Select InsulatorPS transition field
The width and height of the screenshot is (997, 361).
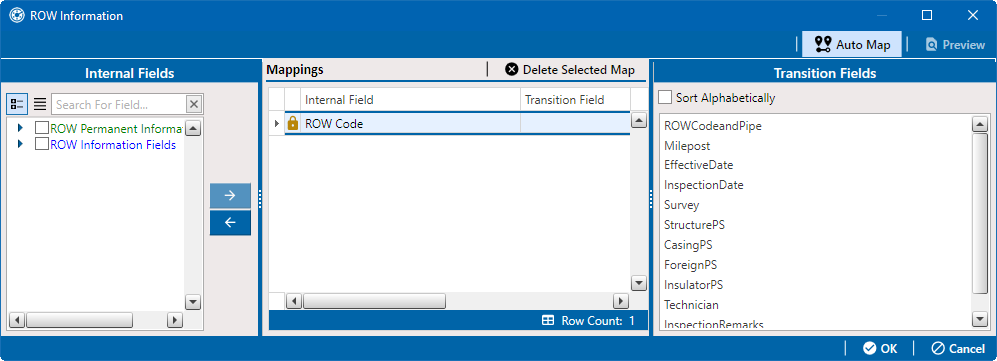click(694, 285)
